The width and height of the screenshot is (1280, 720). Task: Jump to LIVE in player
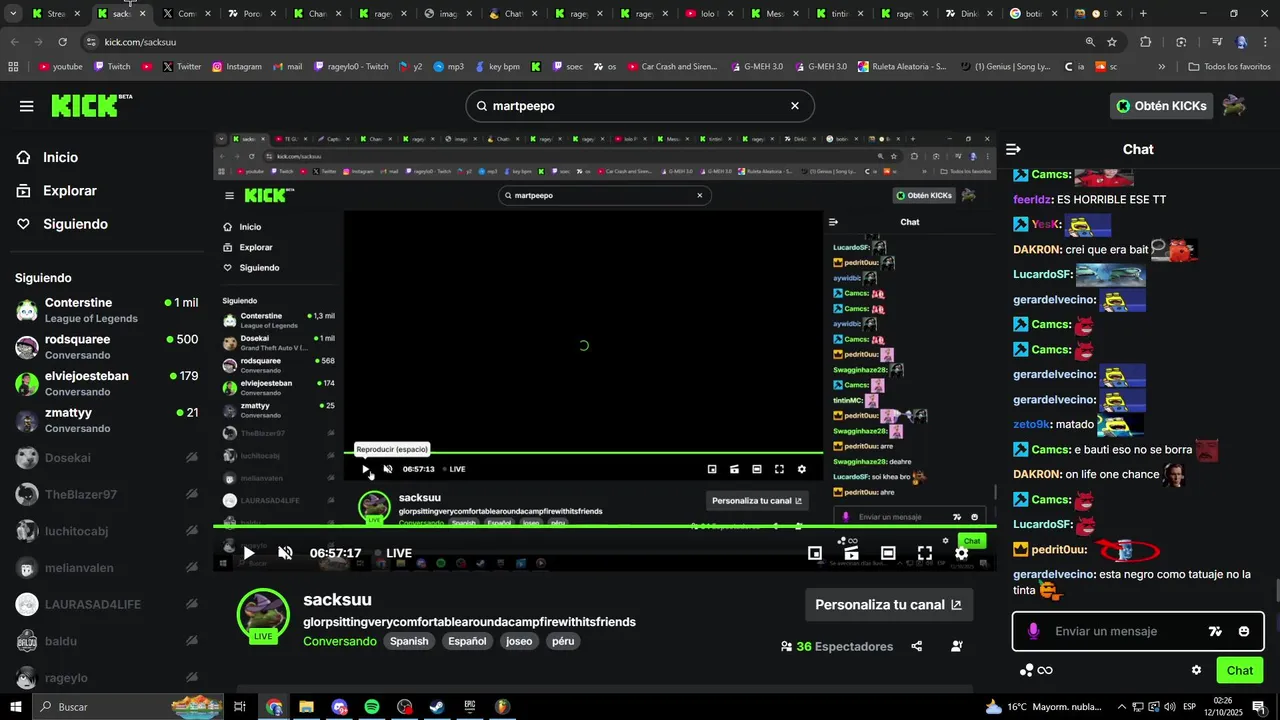[x=393, y=553]
